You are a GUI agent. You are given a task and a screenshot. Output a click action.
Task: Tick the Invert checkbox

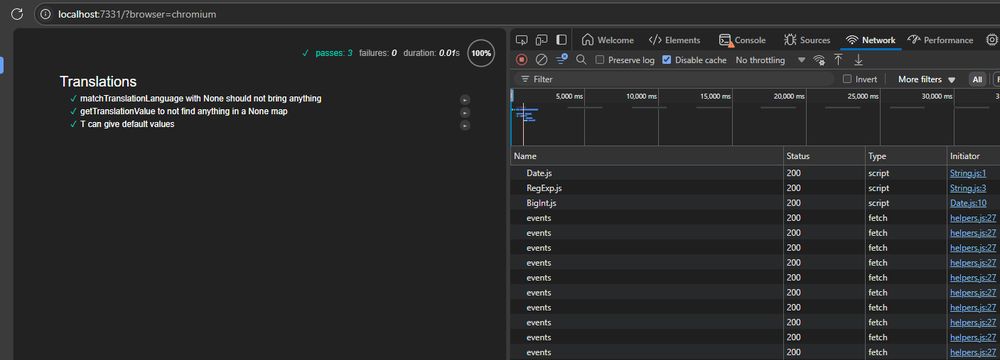[847, 79]
